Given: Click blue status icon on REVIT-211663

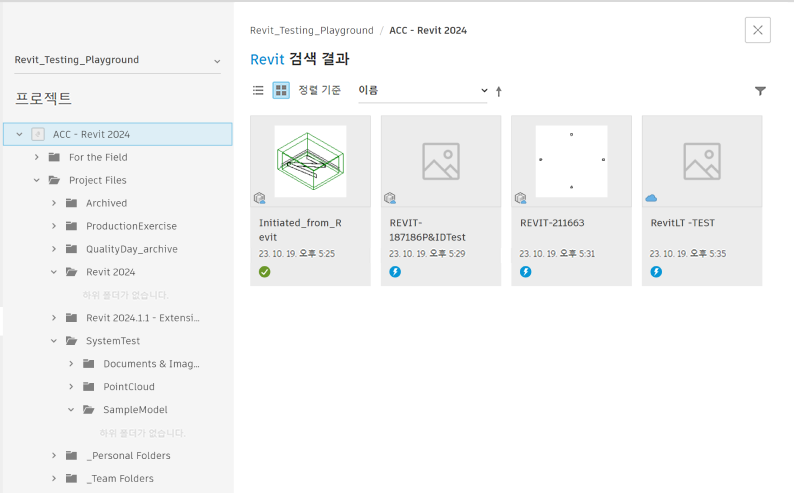Looking at the screenshot, I should point(526,272).
